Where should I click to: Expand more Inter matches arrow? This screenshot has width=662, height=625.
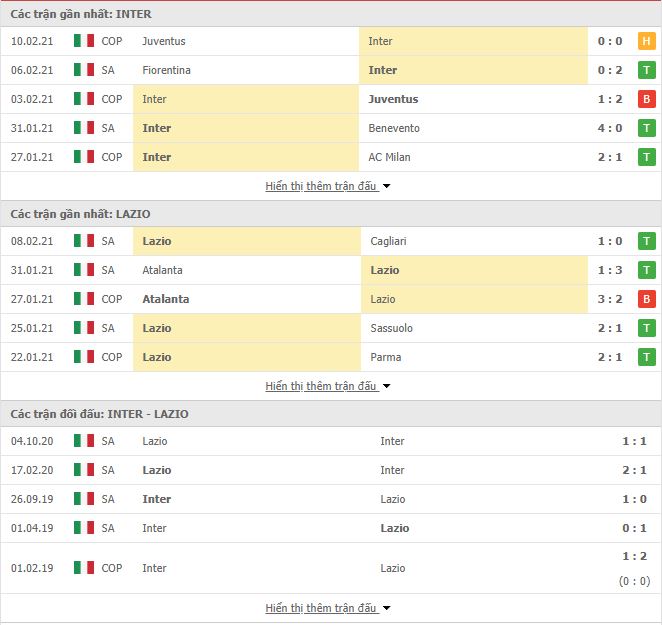[386, 186]
